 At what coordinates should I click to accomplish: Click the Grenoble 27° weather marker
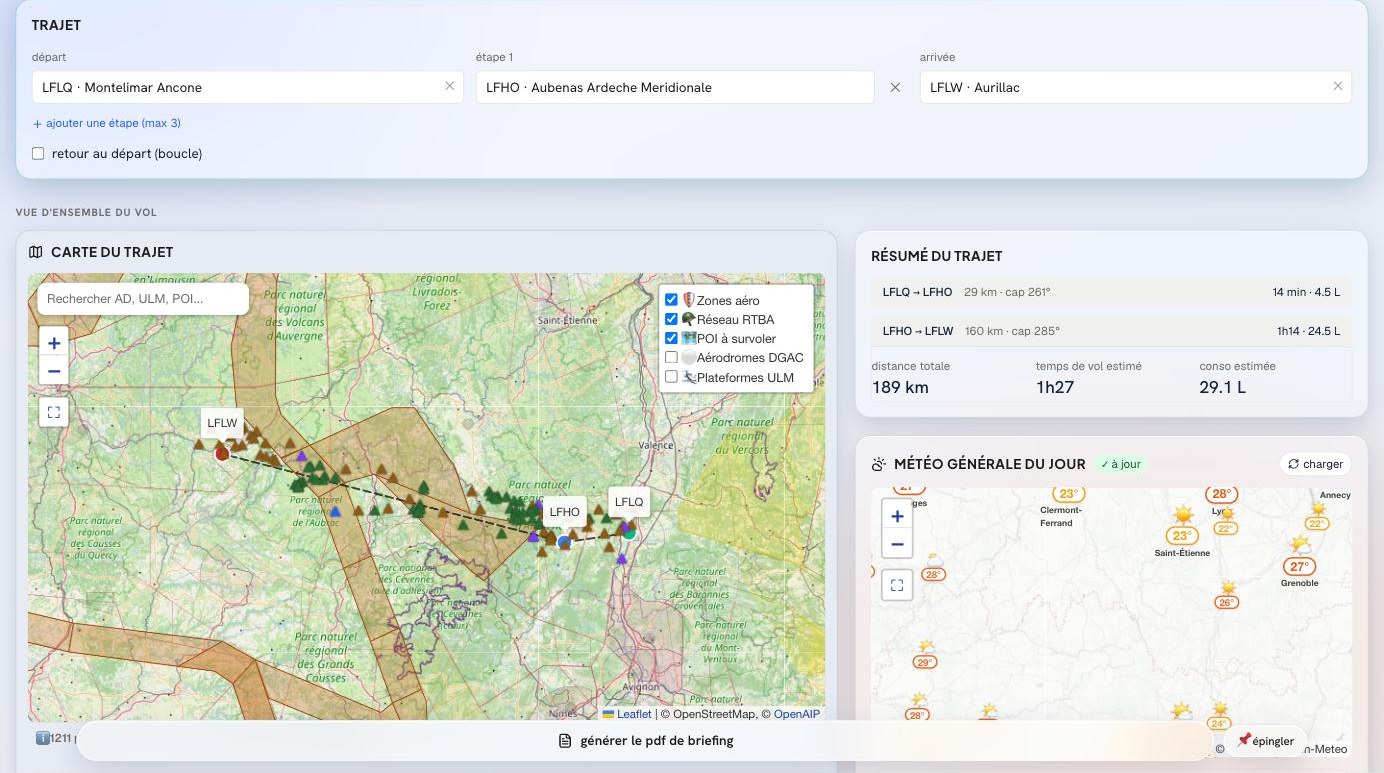pyautogui.click(x=1298, y=566)
